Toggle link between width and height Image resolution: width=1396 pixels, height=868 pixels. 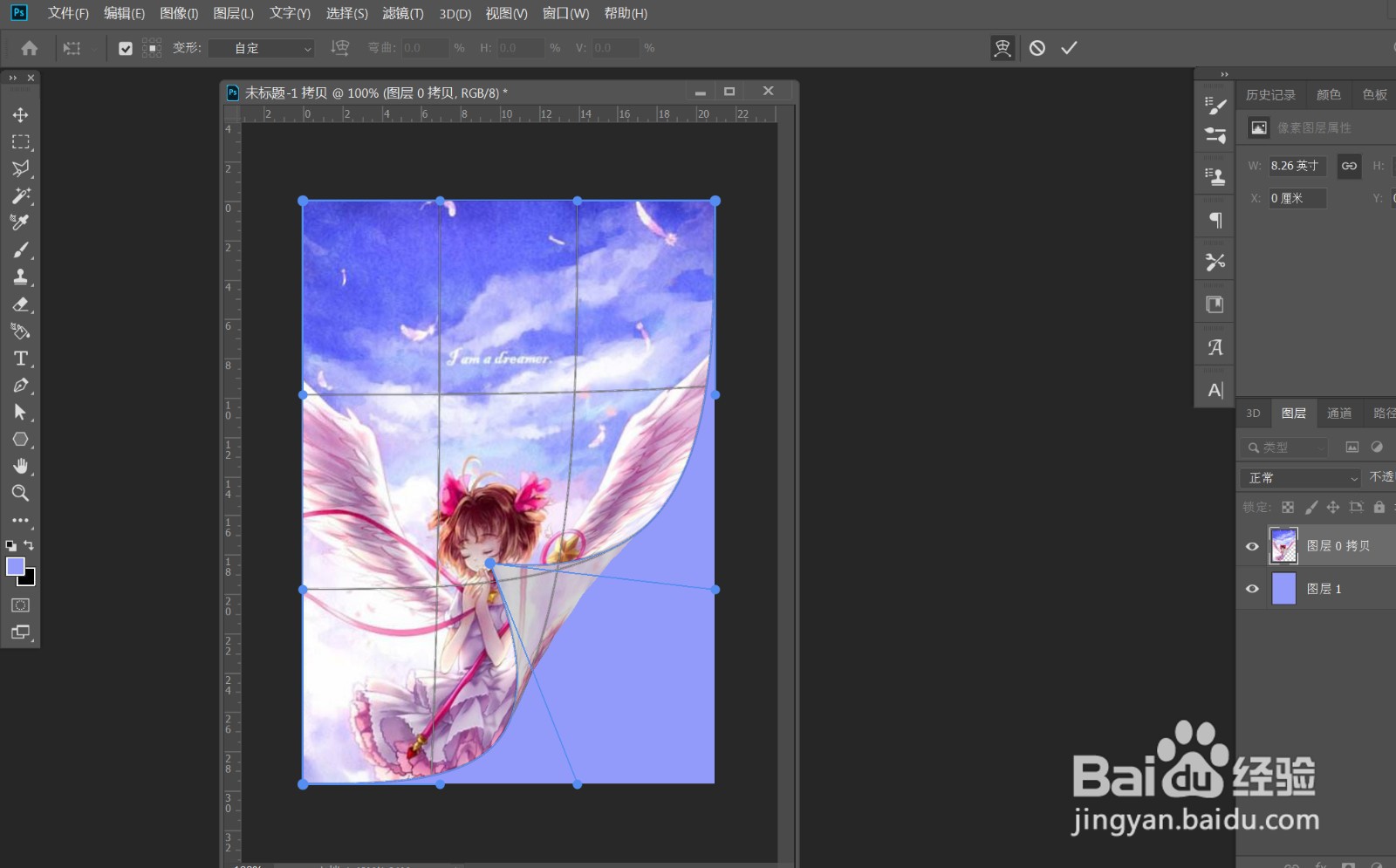tap(1349, 166)
